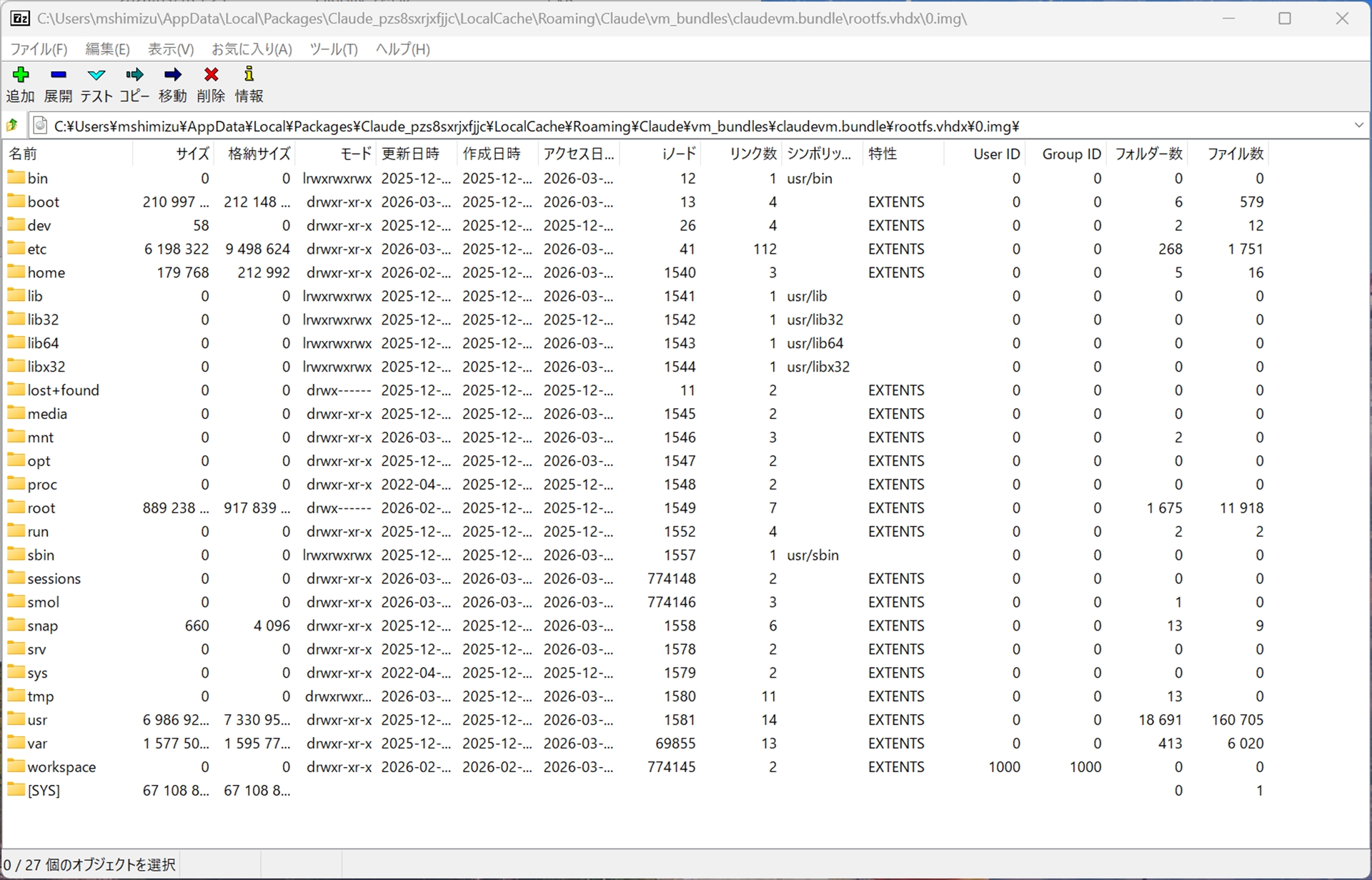
Task: Open the 表示(V) menu
Action: pyautogui.click(x=169, y=49)
